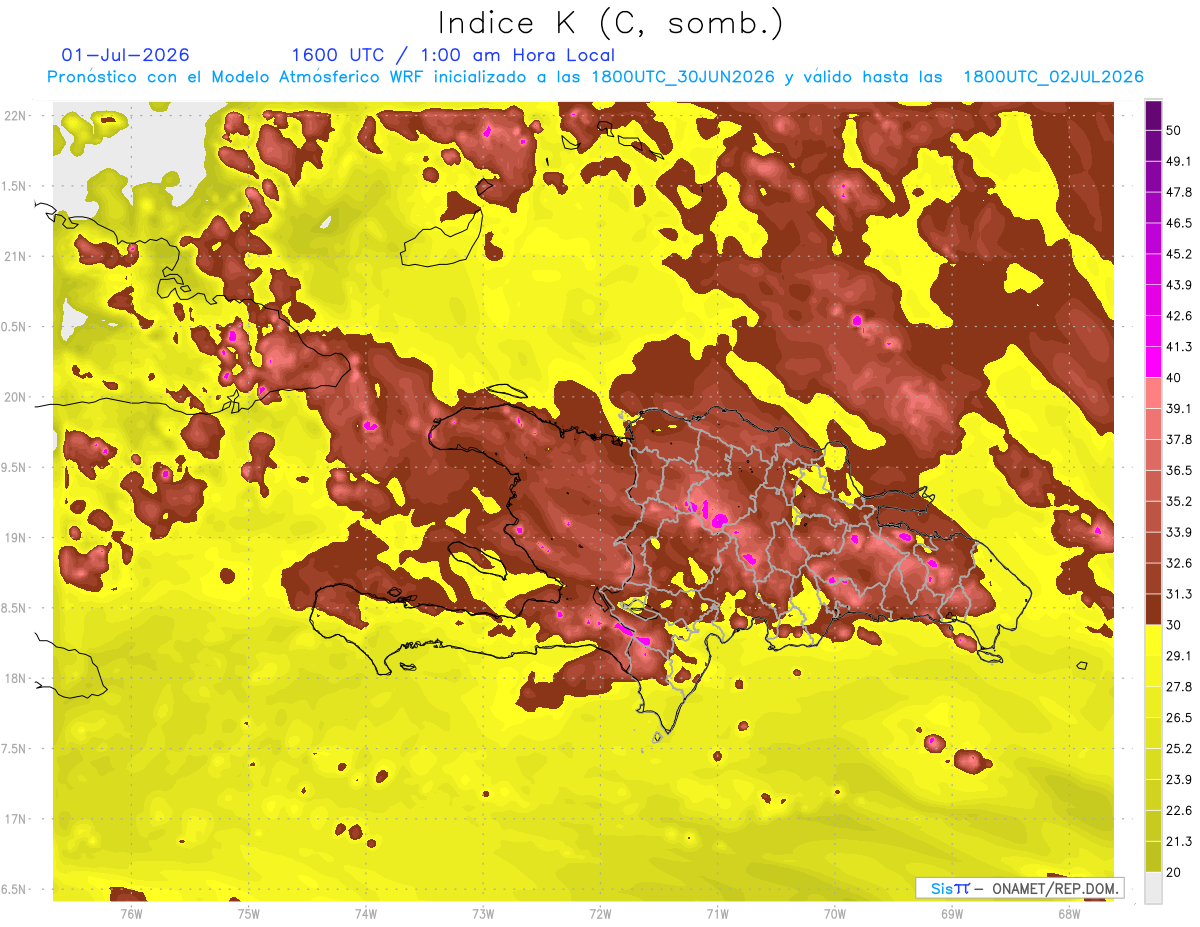Image resolution: width=1200 pixels, height=927 pixels.
Task: Click the '41.3' colorbar value
Action: (x=1179, y=347)
